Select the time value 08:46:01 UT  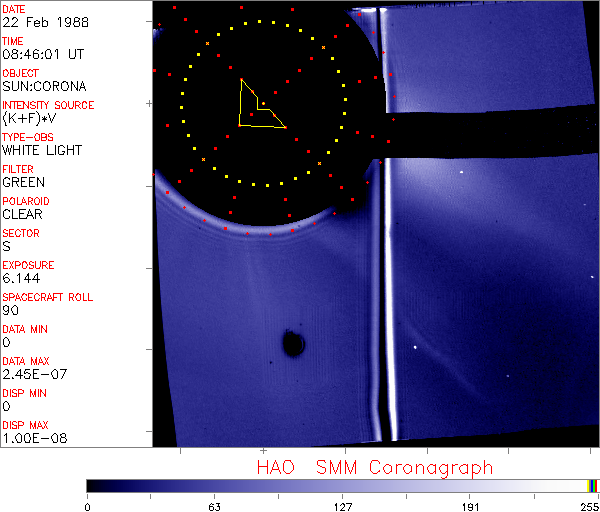point(42,54)
